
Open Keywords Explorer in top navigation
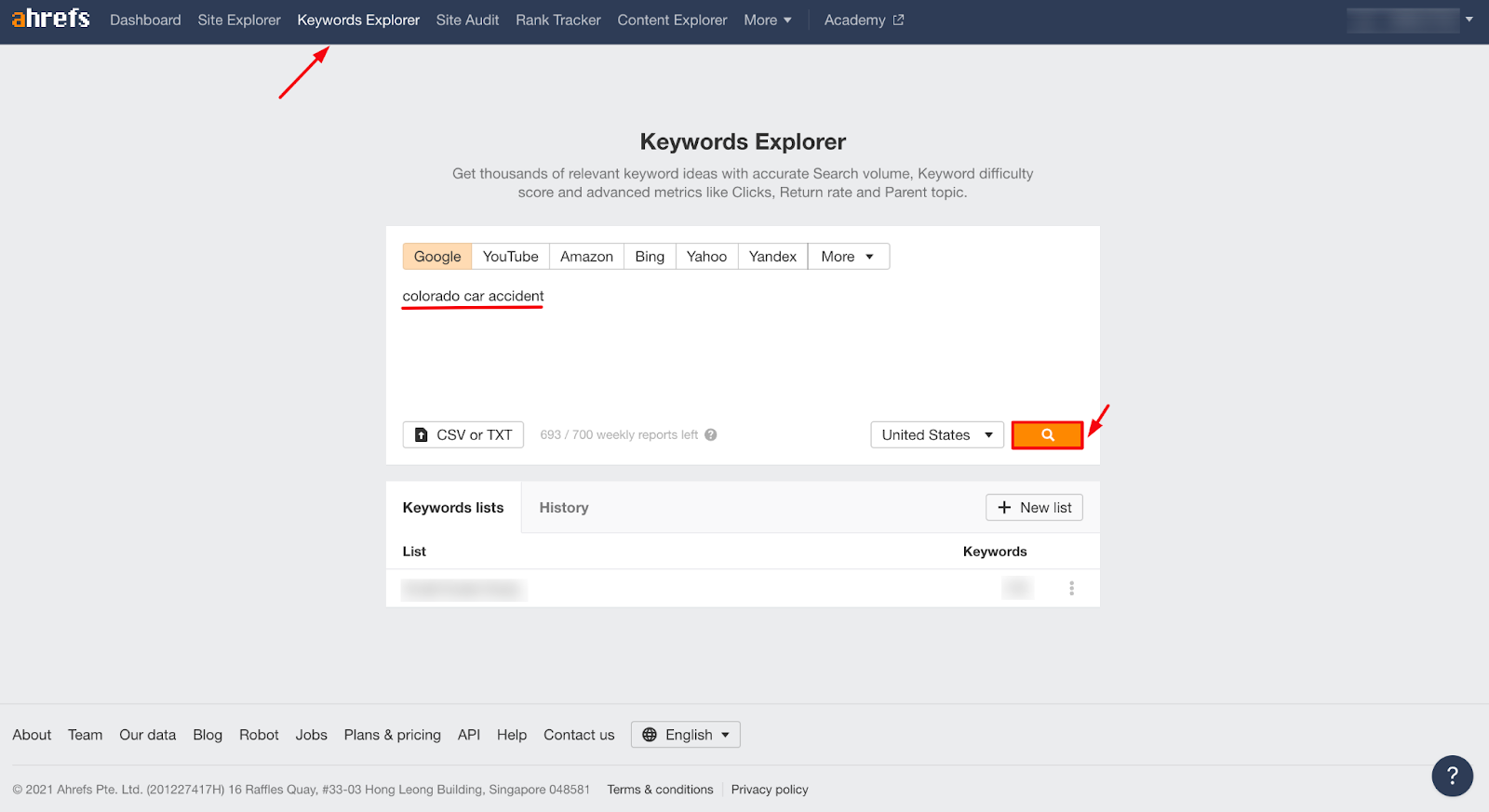point(358,20)
